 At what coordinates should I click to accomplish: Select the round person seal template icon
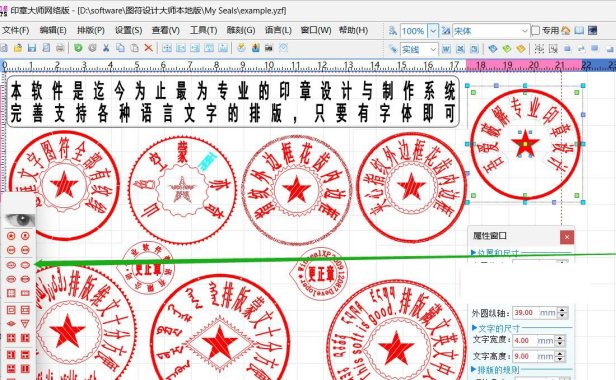click(x=25, y=236)
